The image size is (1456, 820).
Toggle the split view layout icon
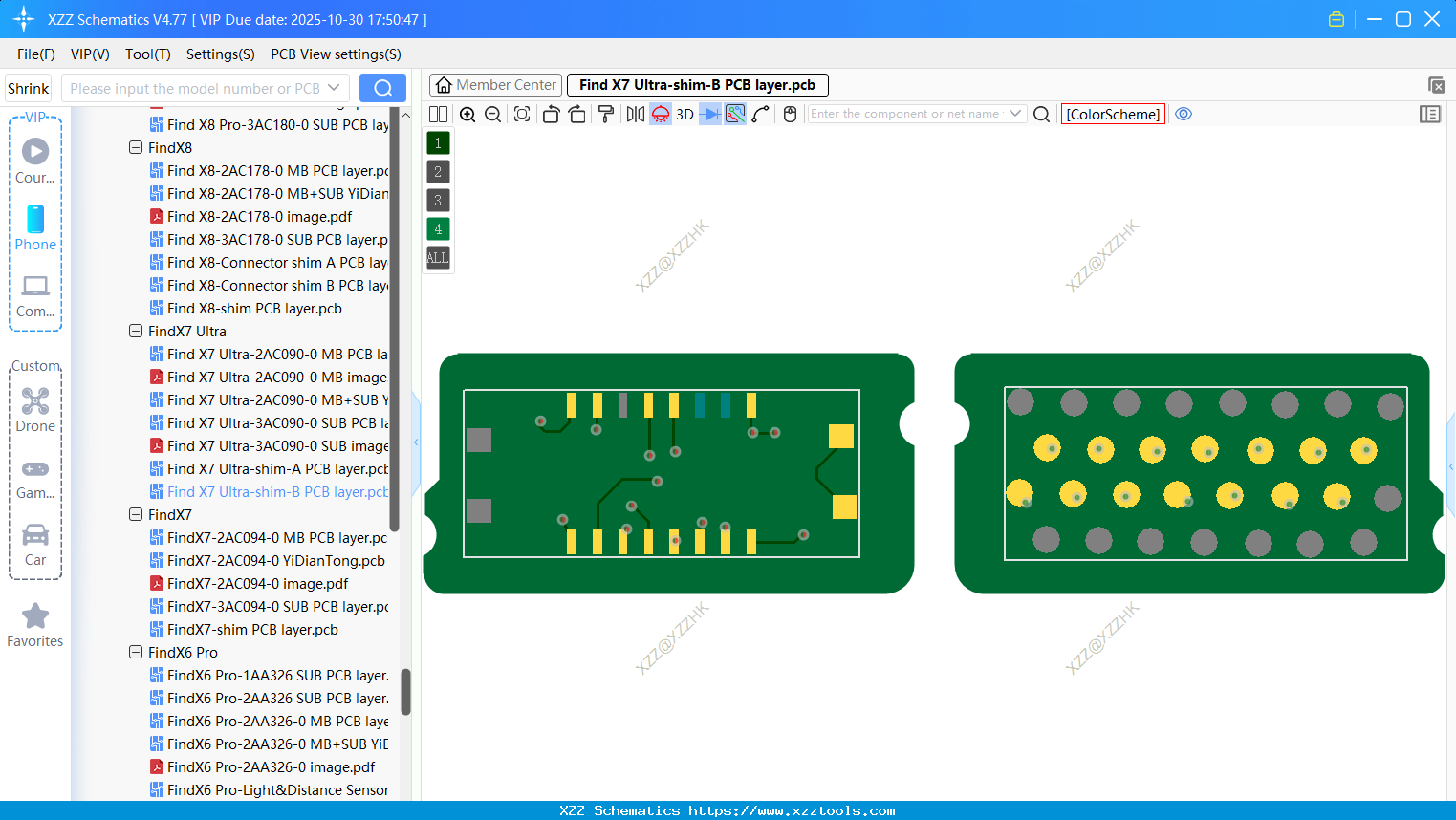438,114
